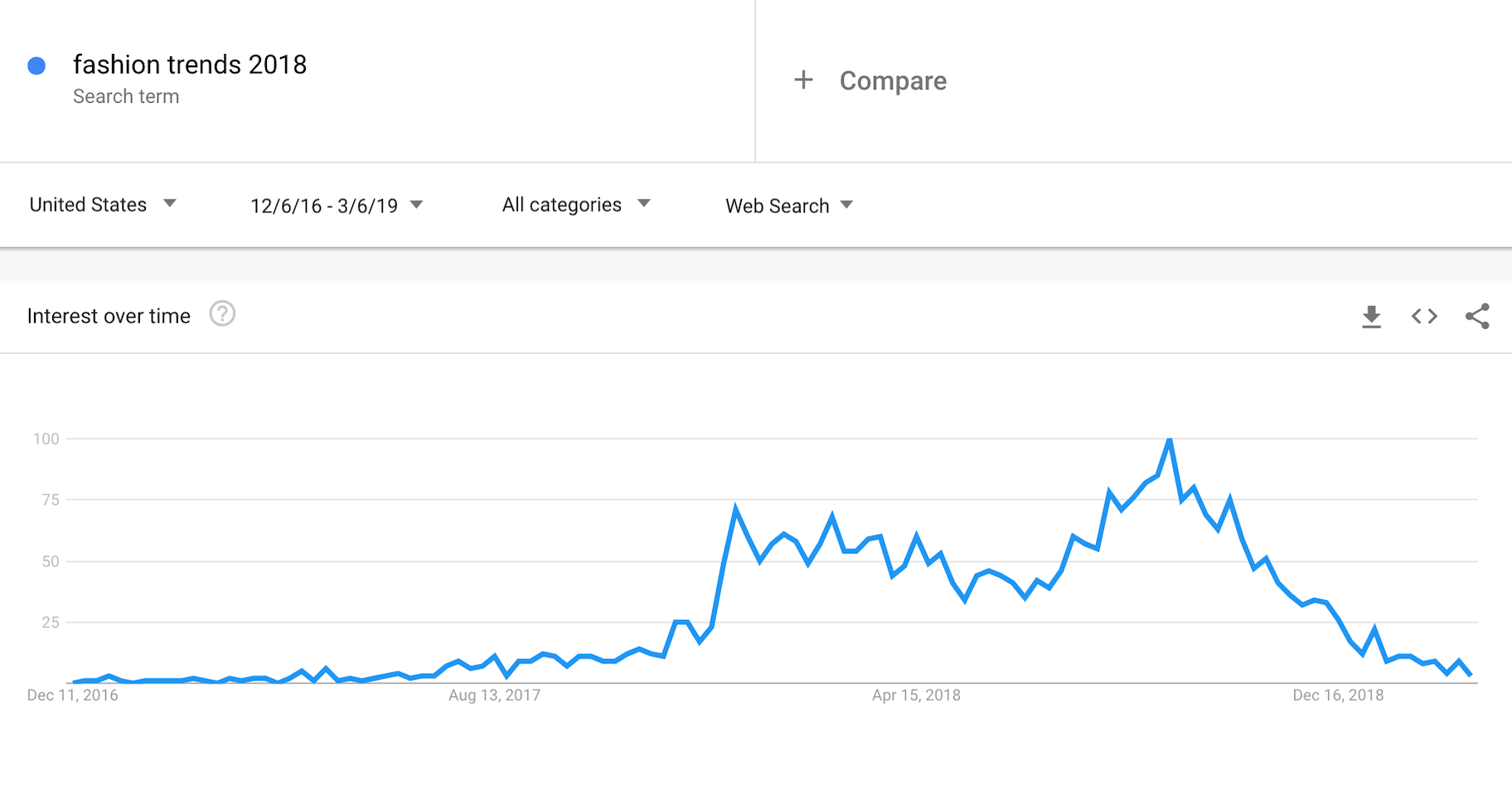The height and width of the screenshot is (790, 1512).
Task: Click the Aug 13, 2017 axis label
Action: click(x=494, y=695)
